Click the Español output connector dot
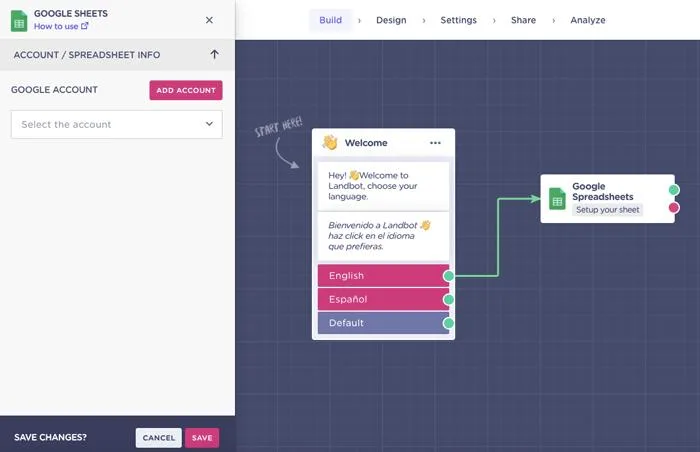This screenshot has height=452, width=700. tap(449, 299)
